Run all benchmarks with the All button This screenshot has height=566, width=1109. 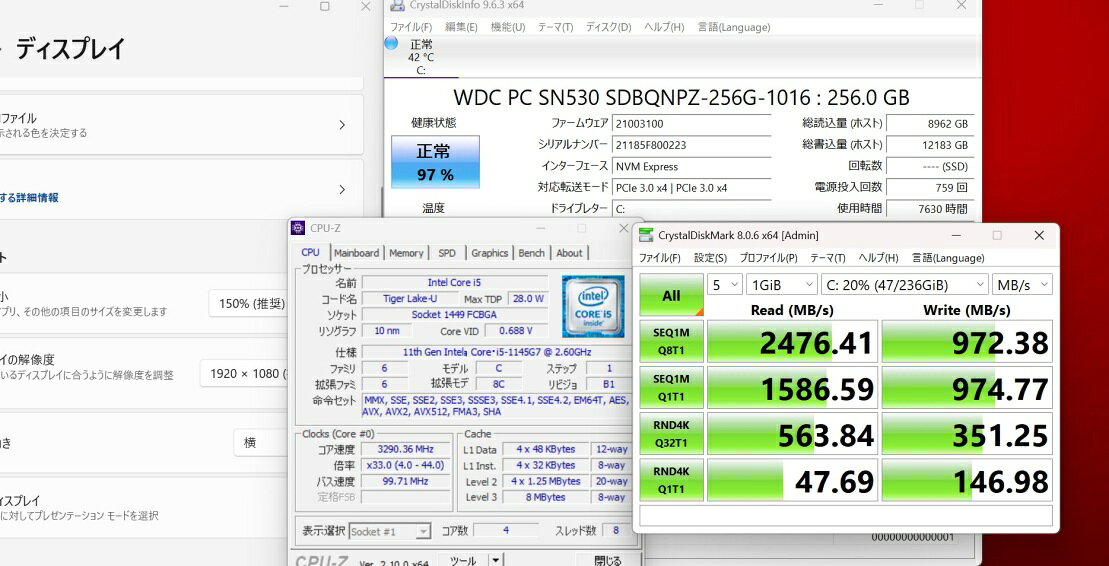click(x=671, y=295)
